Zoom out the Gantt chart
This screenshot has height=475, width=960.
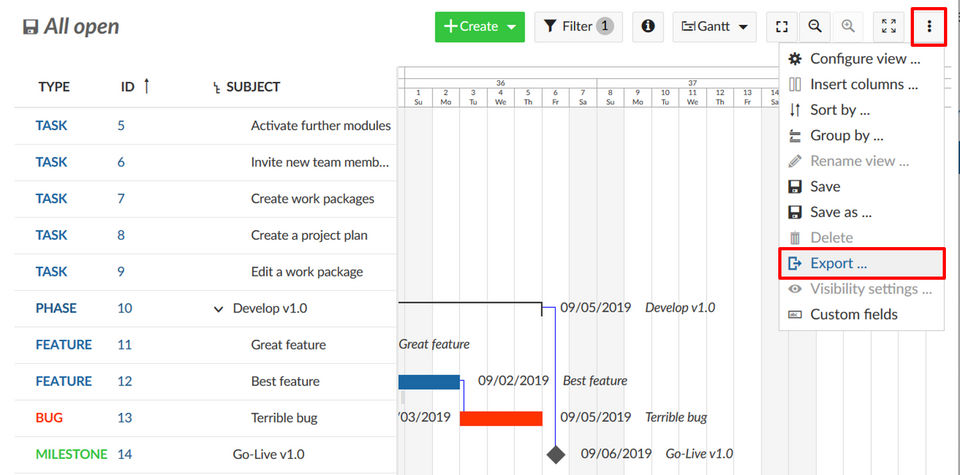pos(815,27)
